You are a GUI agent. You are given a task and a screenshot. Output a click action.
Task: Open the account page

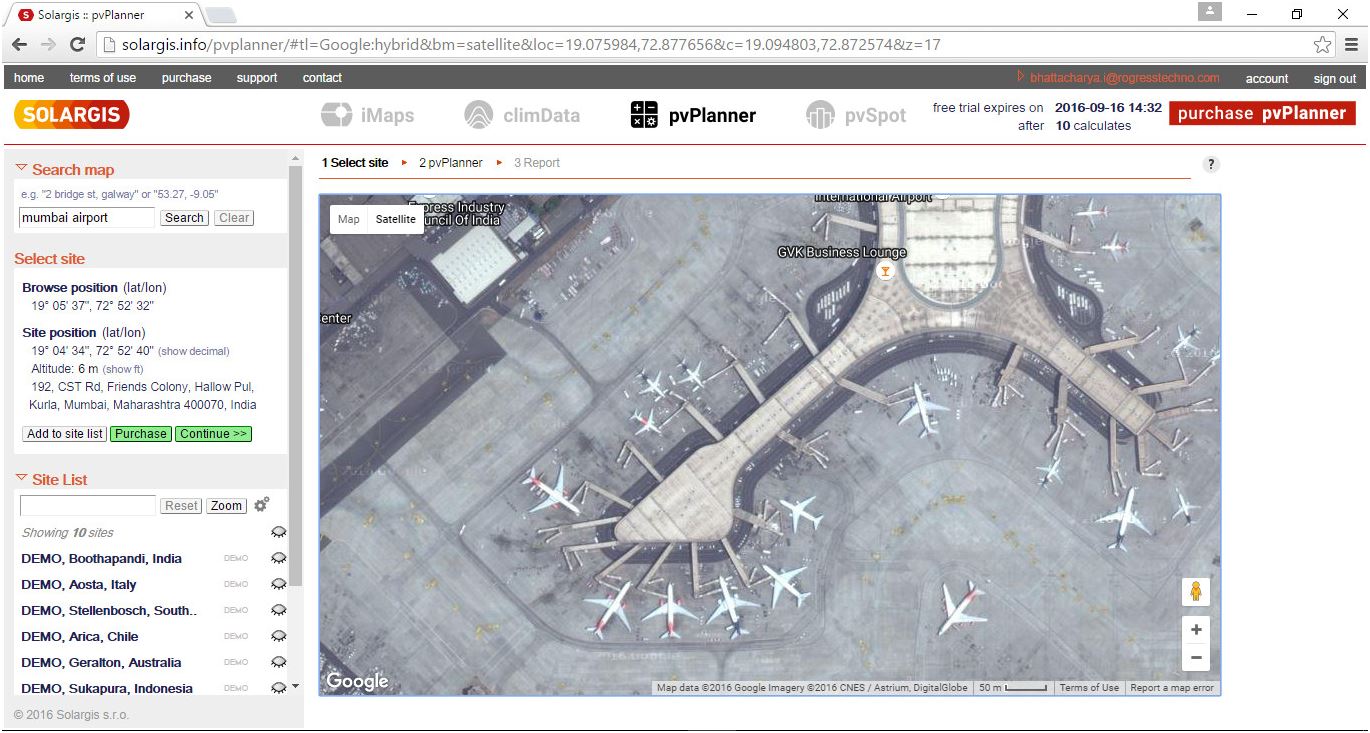(x=1267, y=79)
